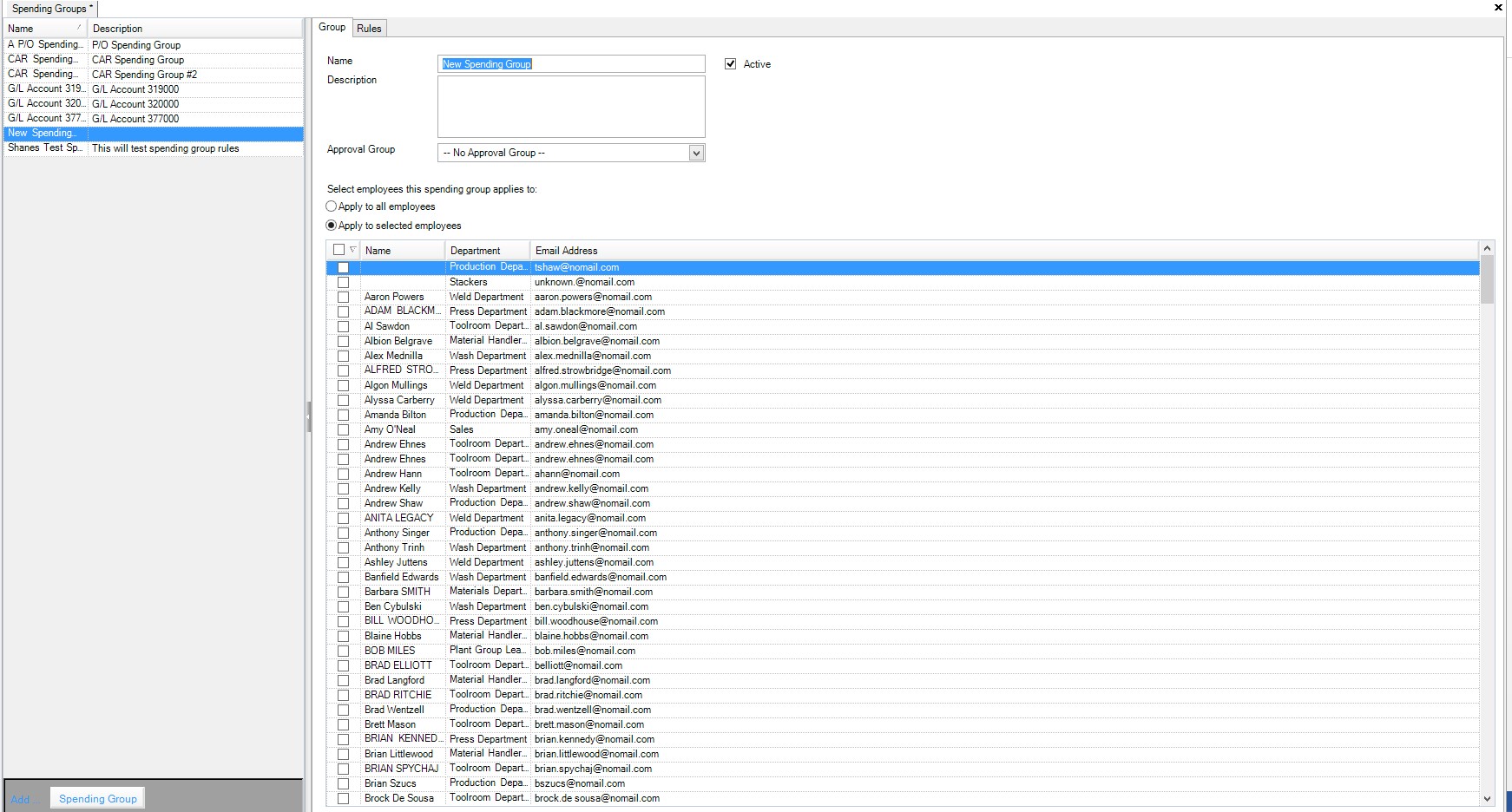Tick the select-all checkbox in grid header

(x=339, y=250)
